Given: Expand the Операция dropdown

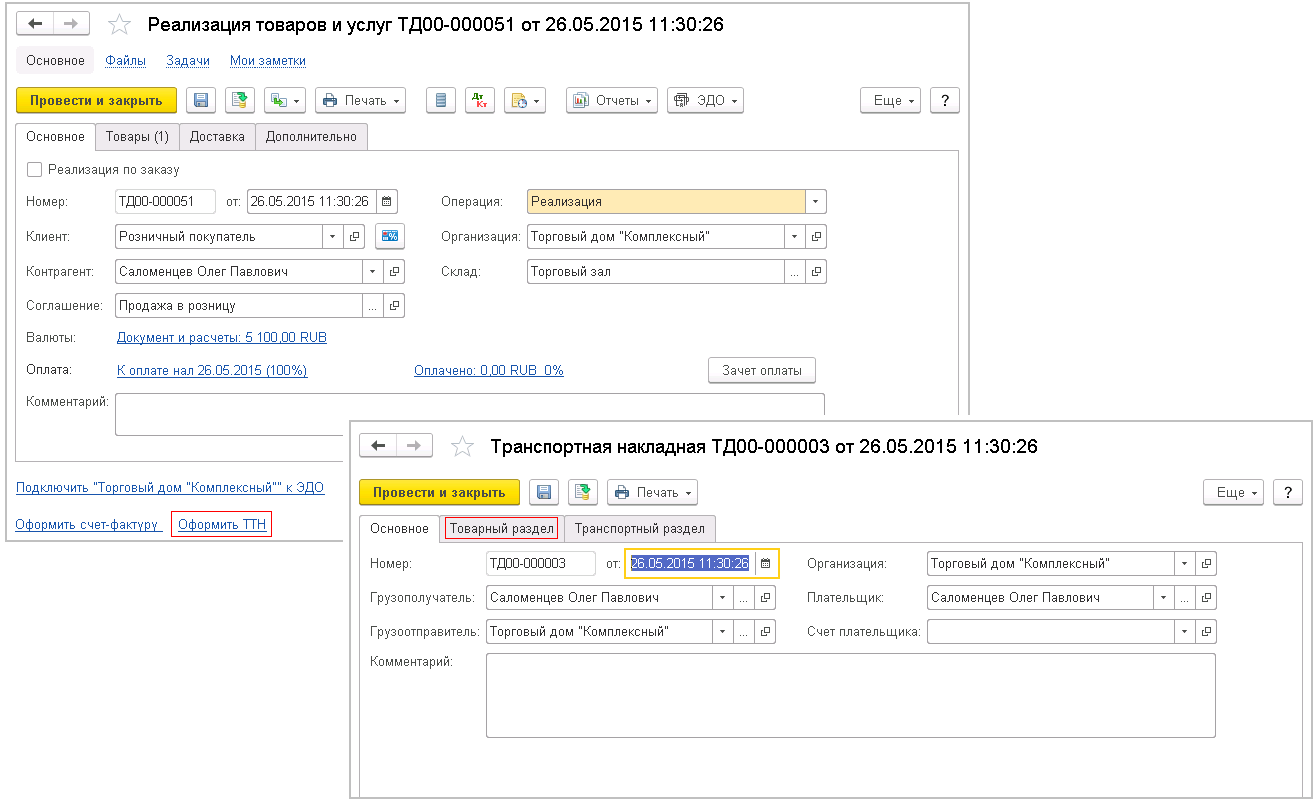Looking at the screenshot, I should (816, 201).
